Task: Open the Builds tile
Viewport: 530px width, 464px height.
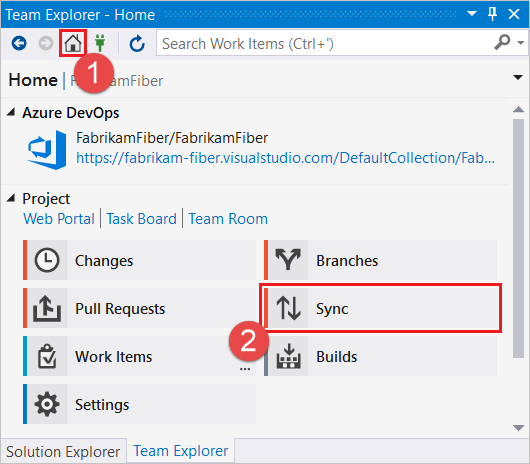Action: (x=381, y=356)
